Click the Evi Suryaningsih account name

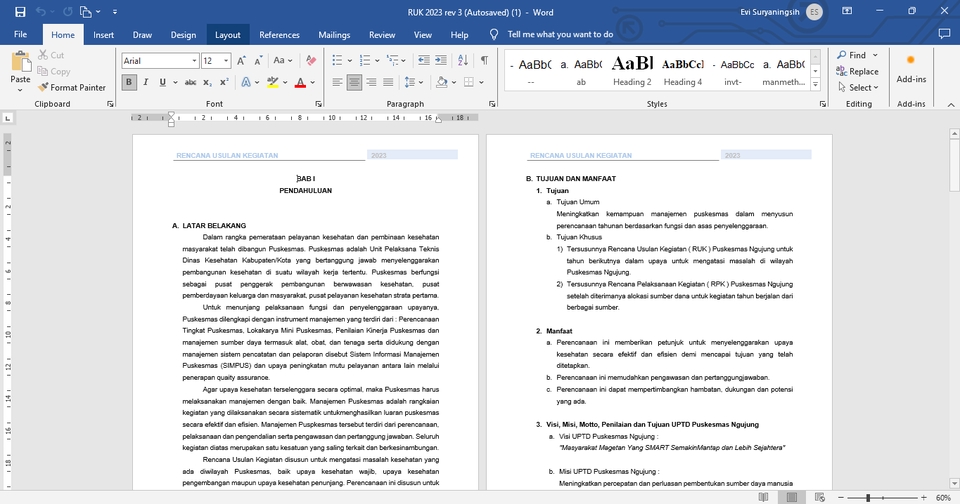770,12
